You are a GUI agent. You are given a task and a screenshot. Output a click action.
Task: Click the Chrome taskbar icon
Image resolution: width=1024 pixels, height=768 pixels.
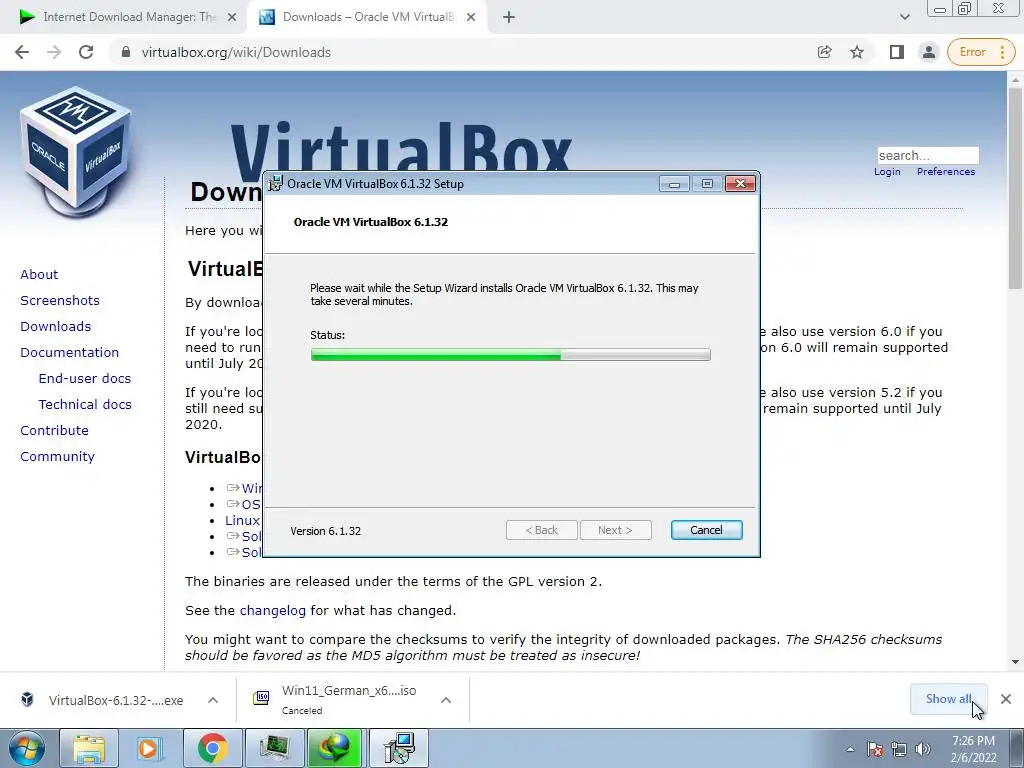[x=212, y=748]
